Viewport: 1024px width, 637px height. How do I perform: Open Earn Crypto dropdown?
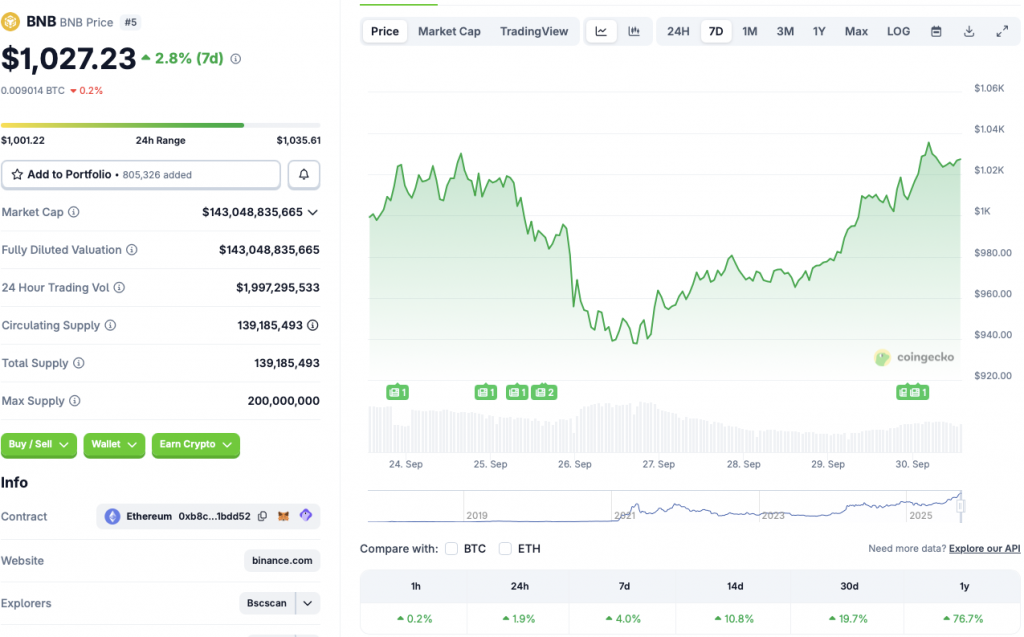[196, 444]
